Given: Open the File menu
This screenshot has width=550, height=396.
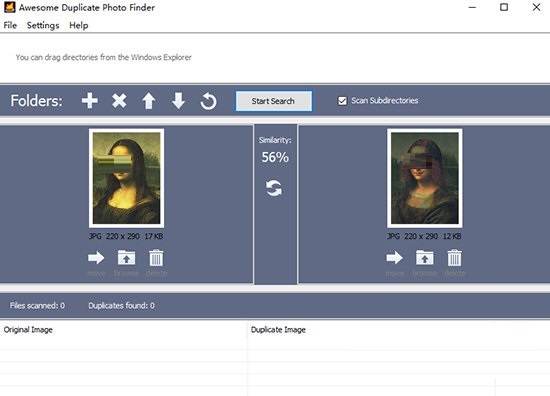Looking at the screenshot, I should coord(10,25).
